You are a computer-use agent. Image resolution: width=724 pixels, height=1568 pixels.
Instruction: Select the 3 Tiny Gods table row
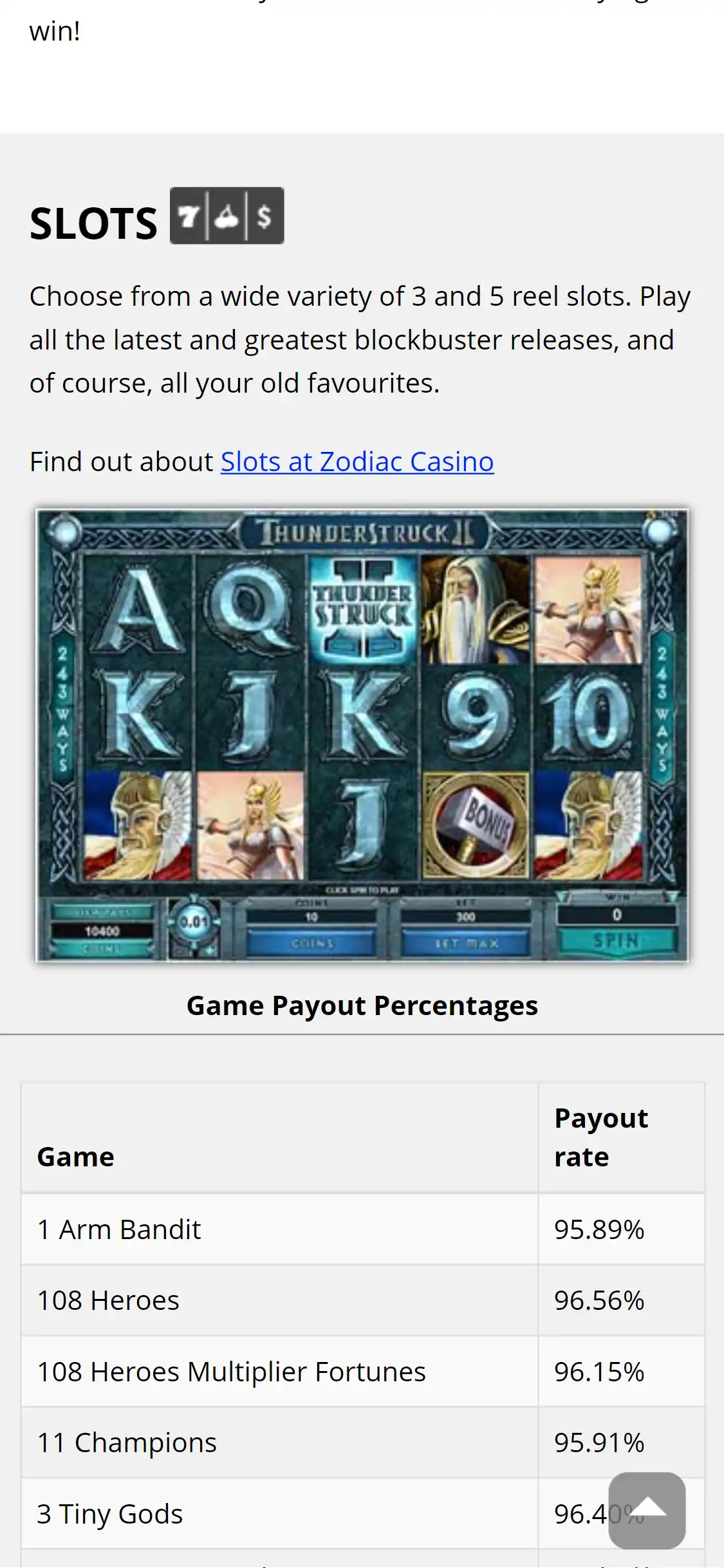363,1514
